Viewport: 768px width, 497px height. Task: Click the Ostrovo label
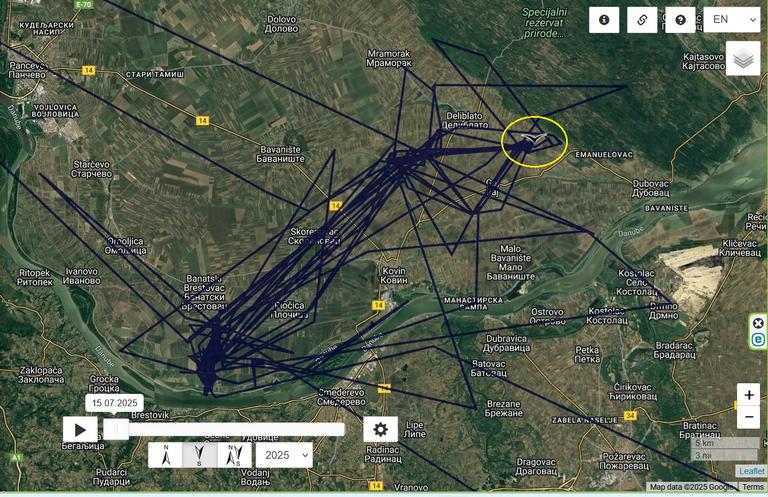click(547, 316)
